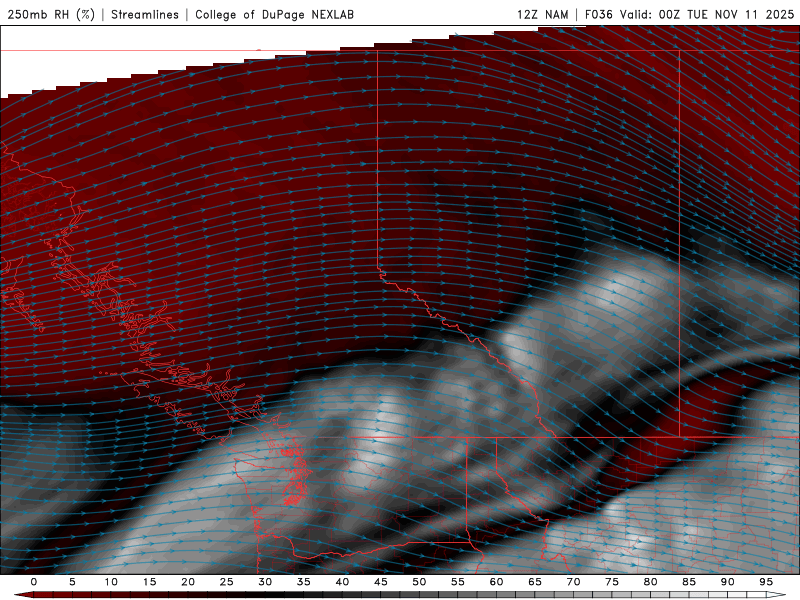
Task: Click the '65' colorbar scale label
Action: click(x=535, y=582)
